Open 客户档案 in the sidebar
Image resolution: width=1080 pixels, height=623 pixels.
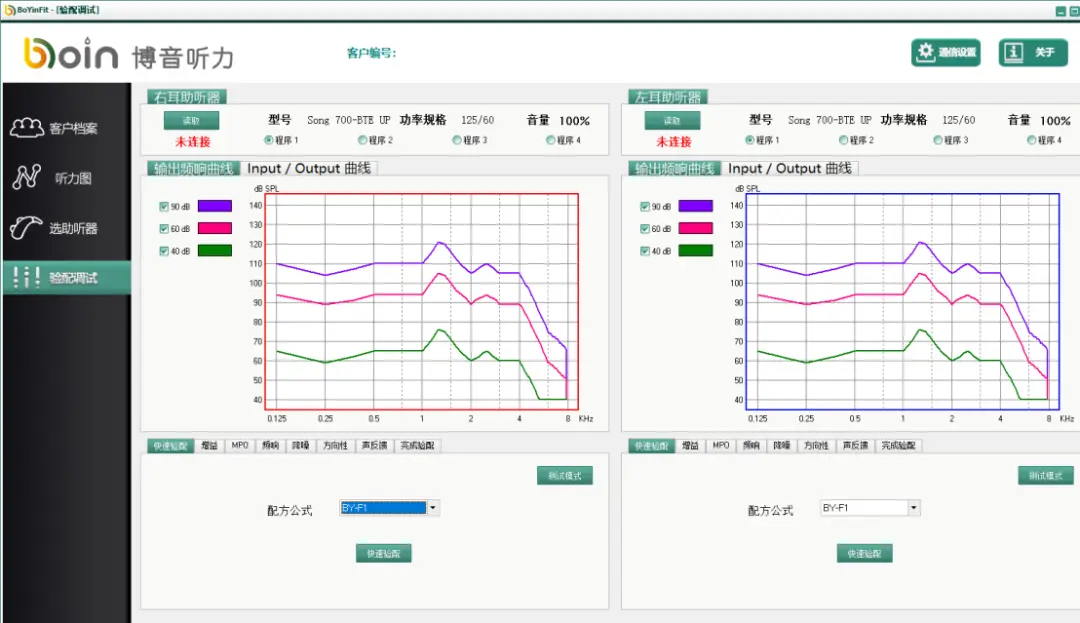(x=66, y=128)
